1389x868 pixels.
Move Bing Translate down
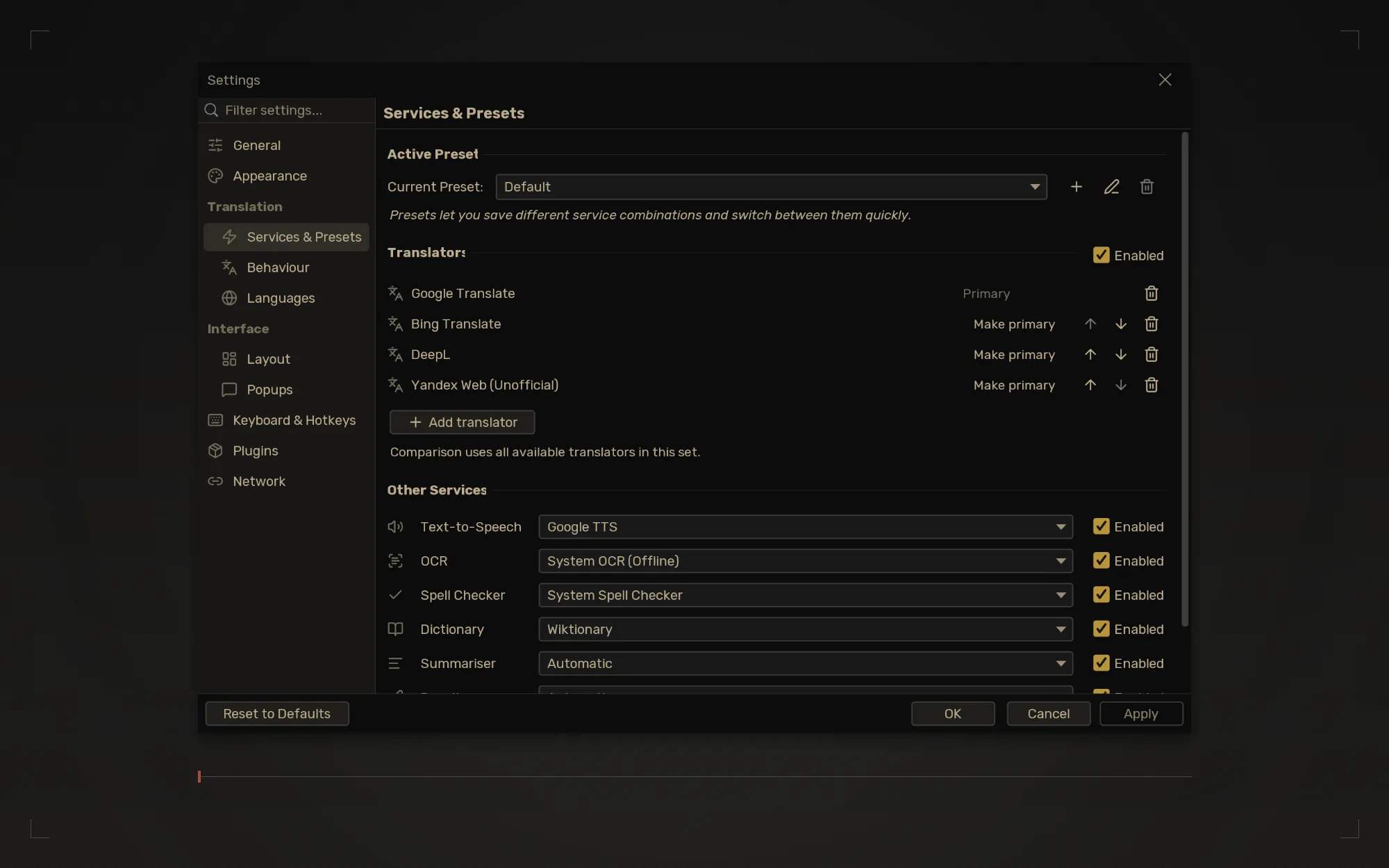click(1121, 324)
